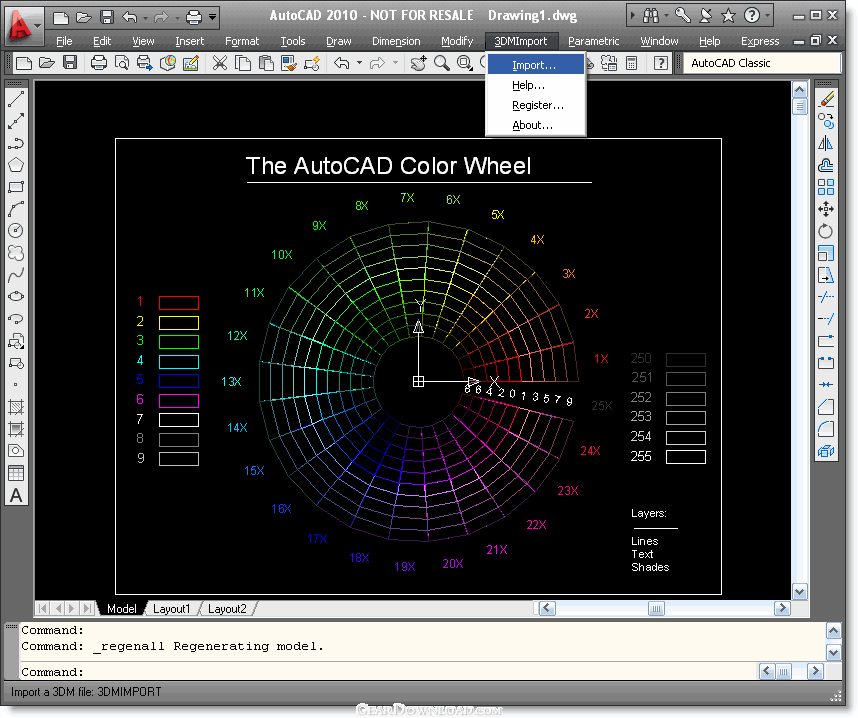Click the drawing area's vertical scroll down arrow
This screenshot has height=718, width=858.
pos(800,592)
